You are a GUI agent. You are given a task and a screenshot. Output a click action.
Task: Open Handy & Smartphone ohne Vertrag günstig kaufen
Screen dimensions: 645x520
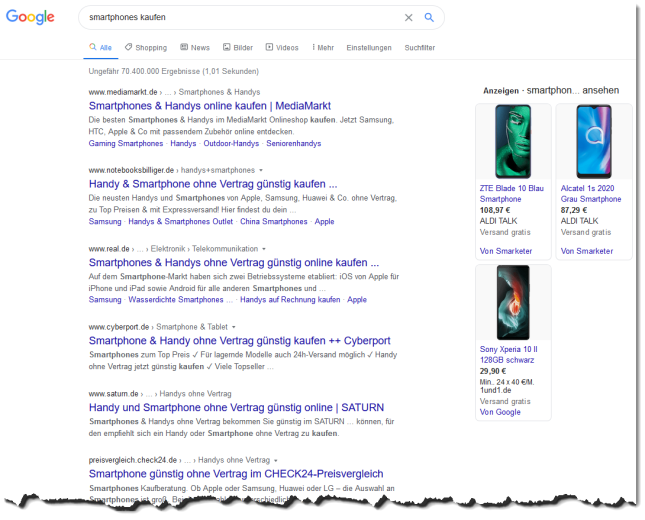(213, 184)
